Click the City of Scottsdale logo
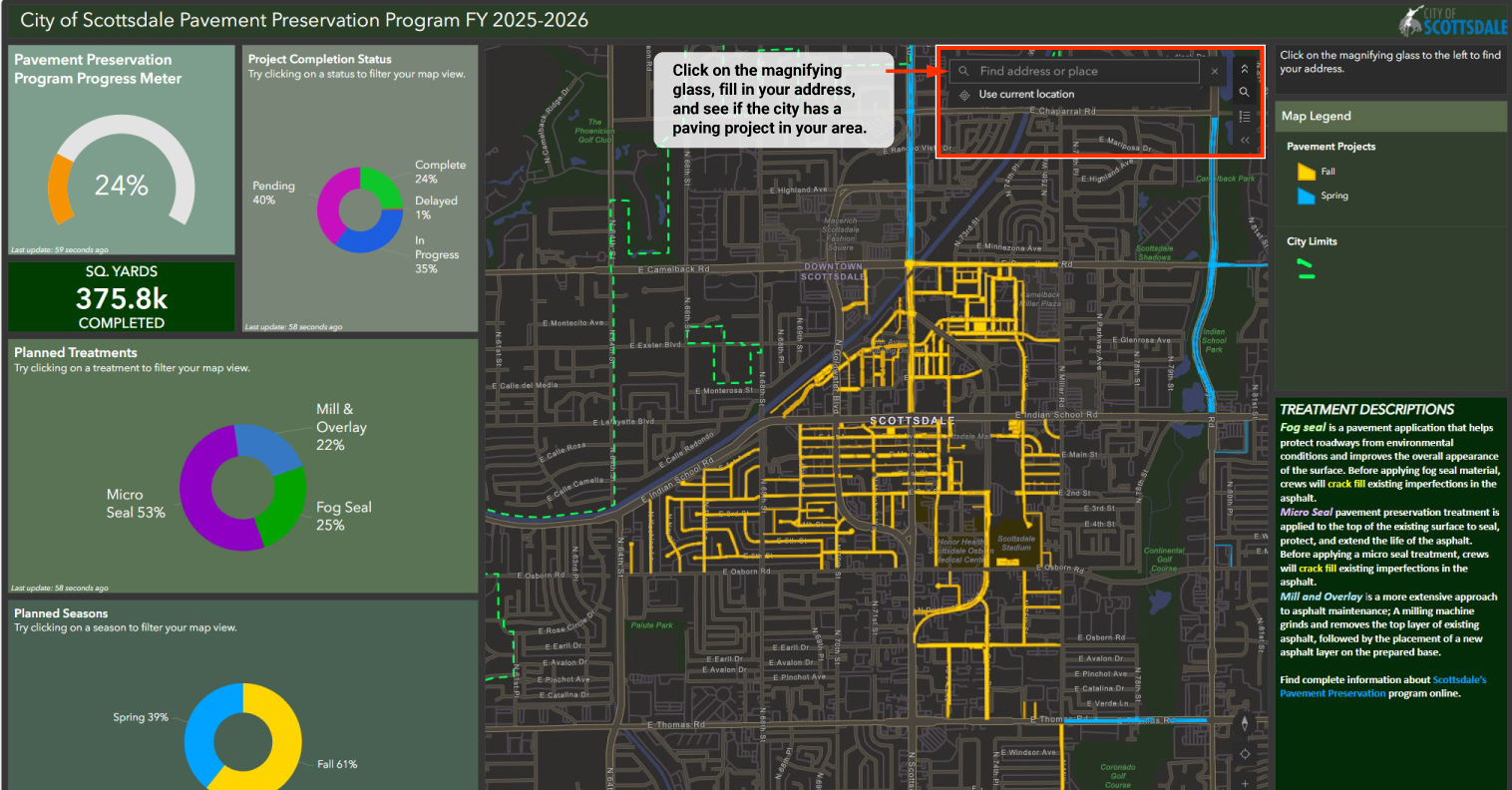1512x790 pixels. pyautogui.click(x=1452, y=20)
